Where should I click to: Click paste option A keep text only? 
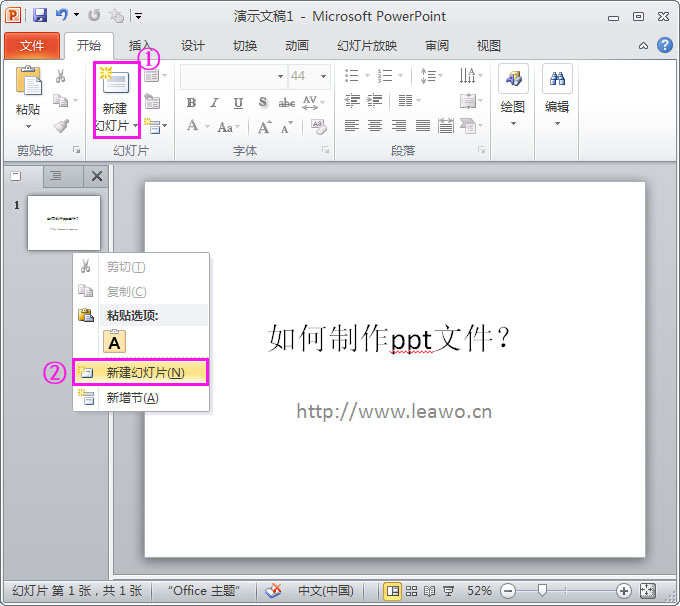114,342
